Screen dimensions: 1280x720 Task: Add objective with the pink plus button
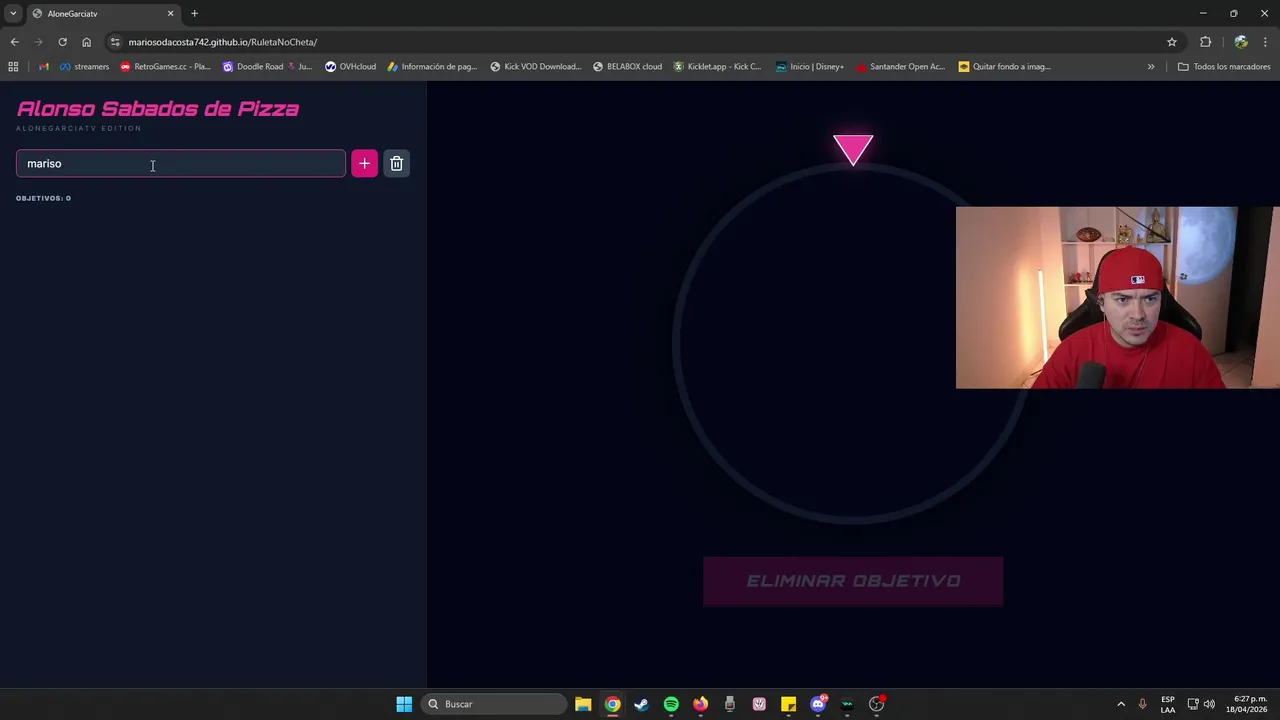click(x=364, y=163)
